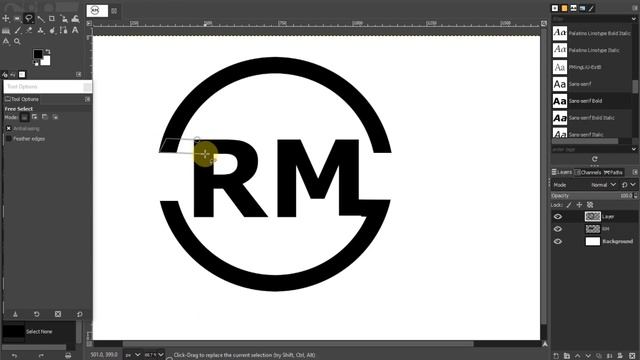This screenshot has height=360, width=640.
Task: Select PMingLiU-ExtB font
Action: pos(592,67)
